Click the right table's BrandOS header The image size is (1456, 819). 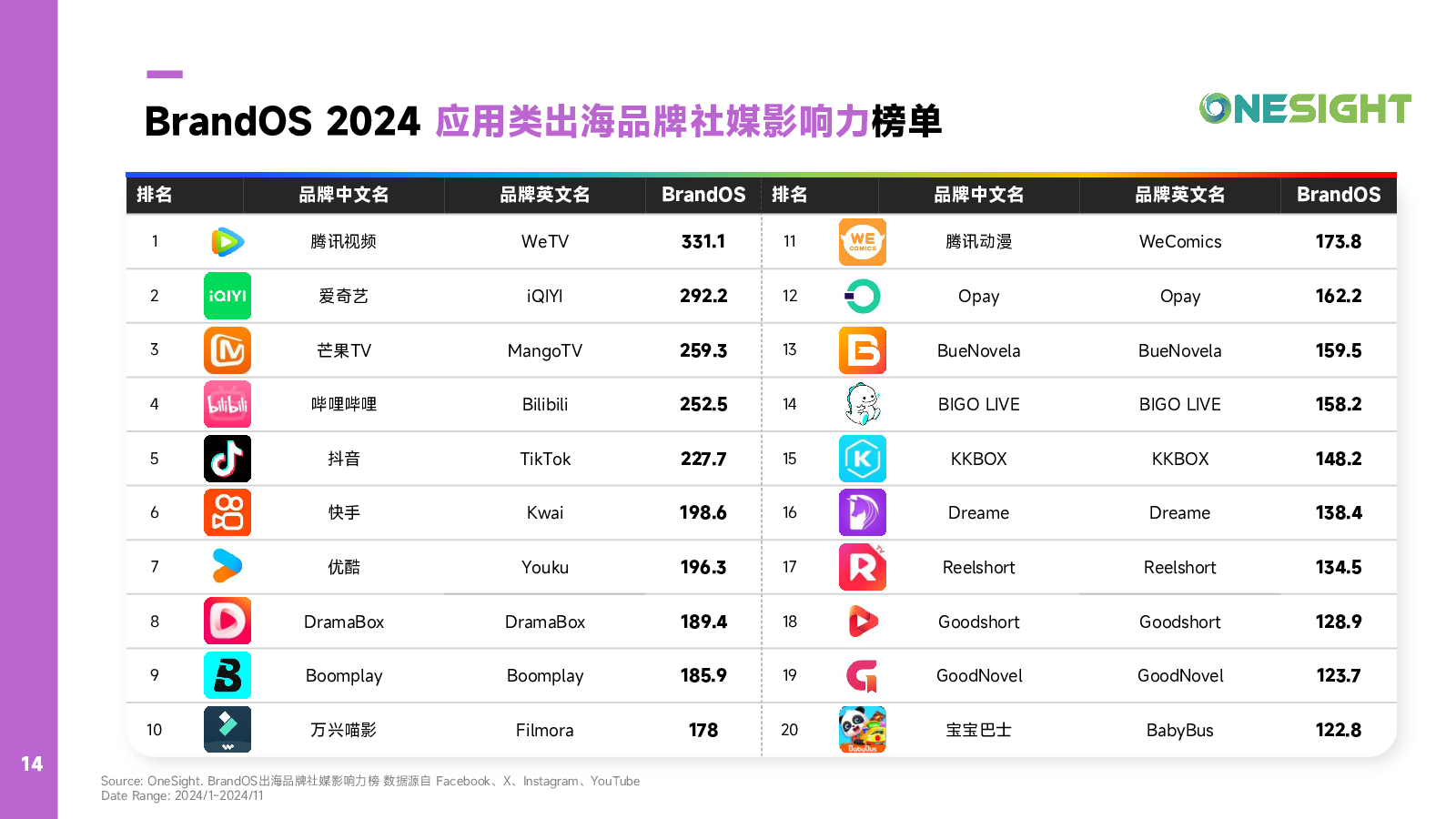click(x=1339, y=195)
